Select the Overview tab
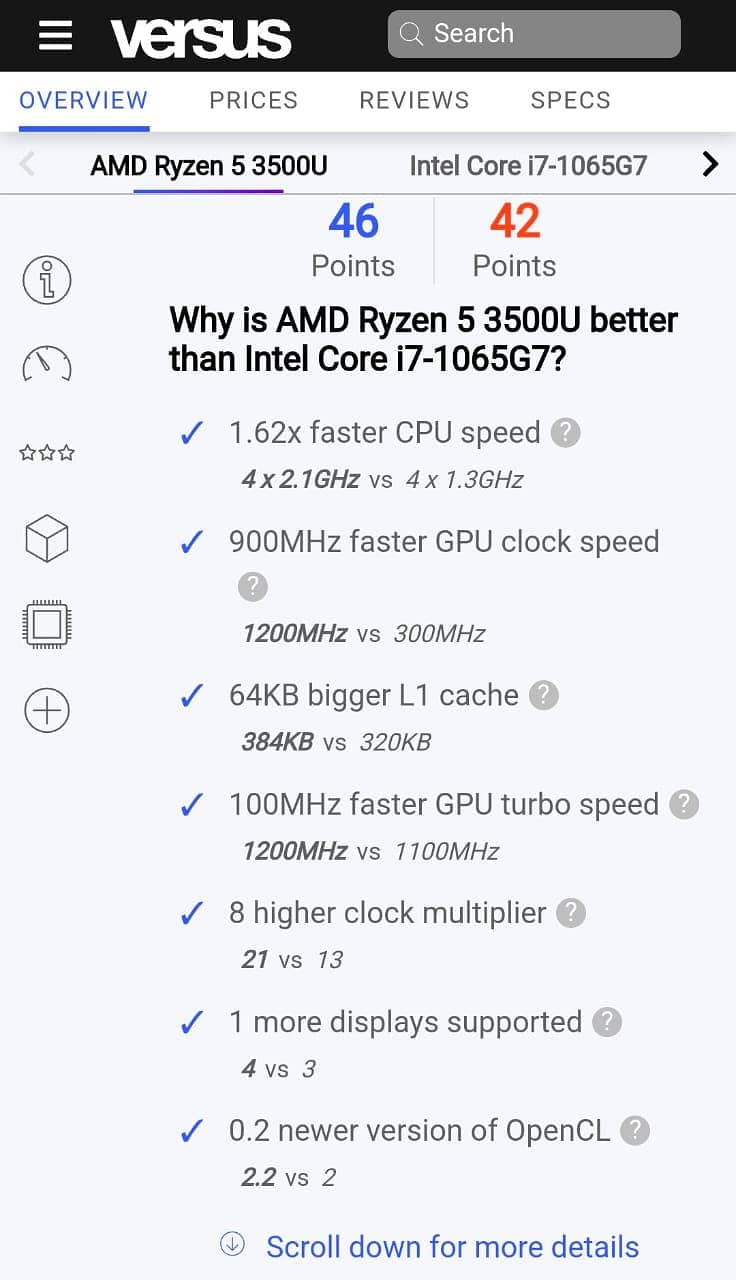The width and height of the screenshot is (736, 1280). point(84,100)
